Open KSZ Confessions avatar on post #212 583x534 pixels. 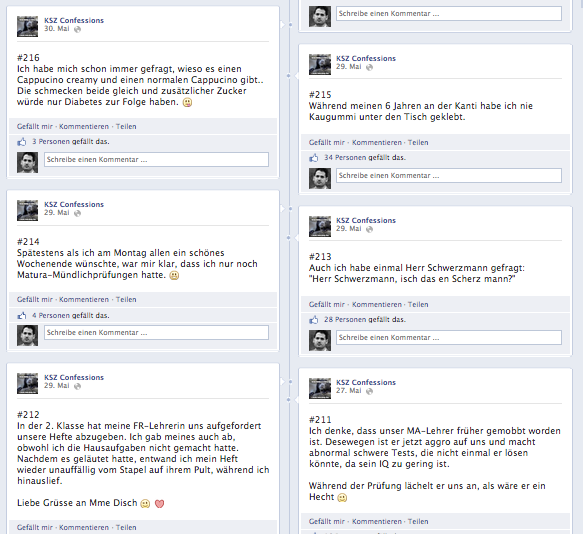pos(28,383)
